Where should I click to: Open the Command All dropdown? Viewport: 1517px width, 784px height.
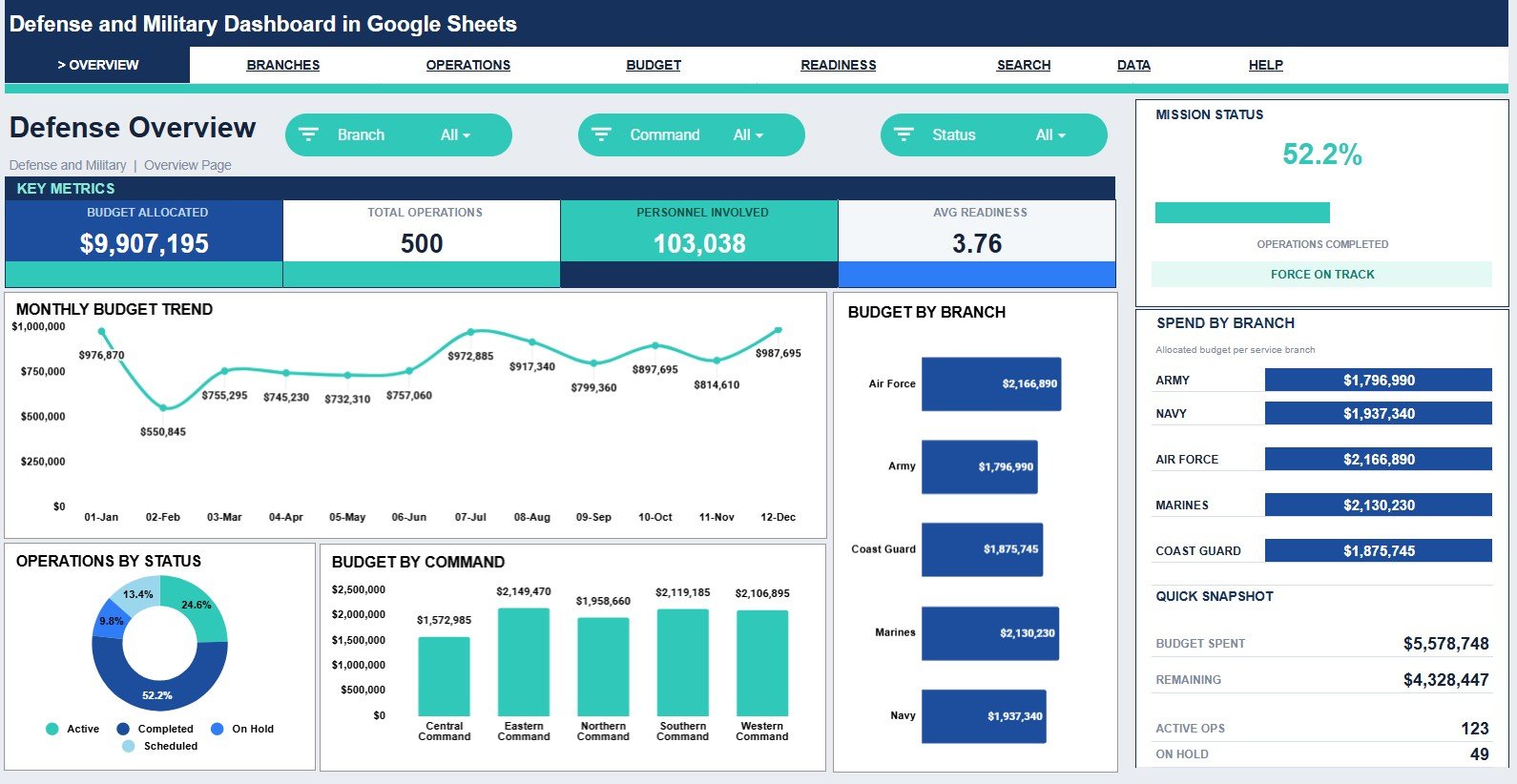(x=748, y=135)
